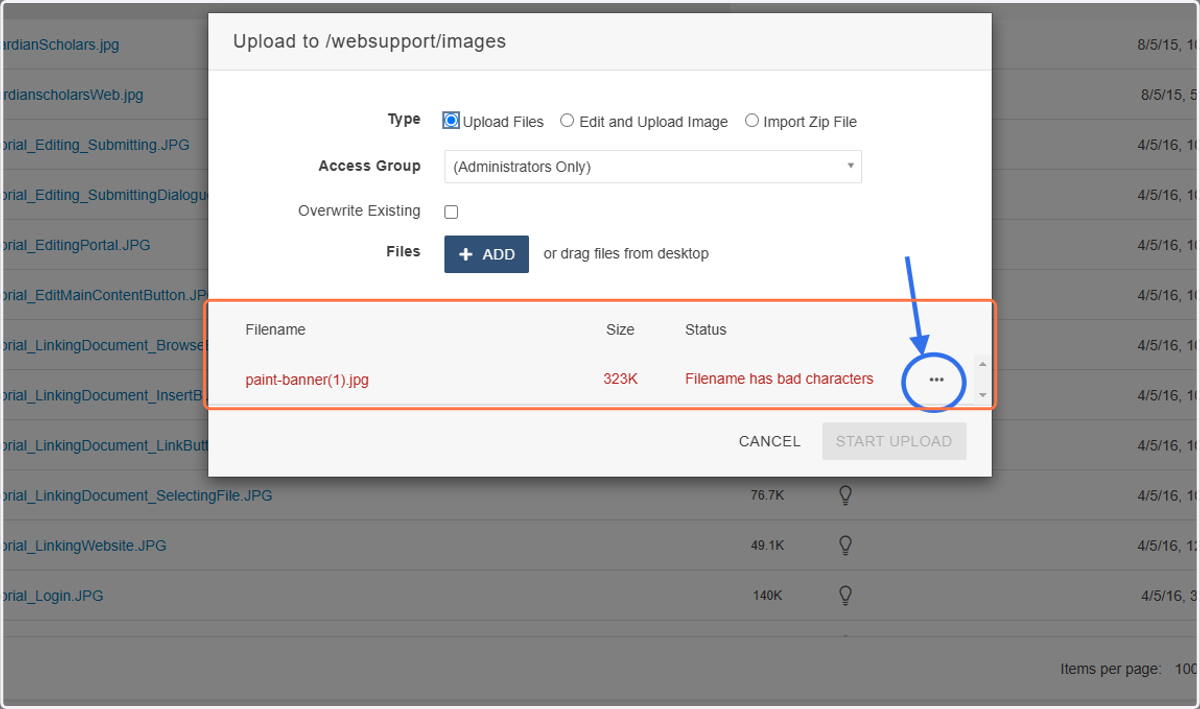The image size is (1200, 709).
Task: Click the dialog title Upload to /websupport/images
Action: coord(369,41)
